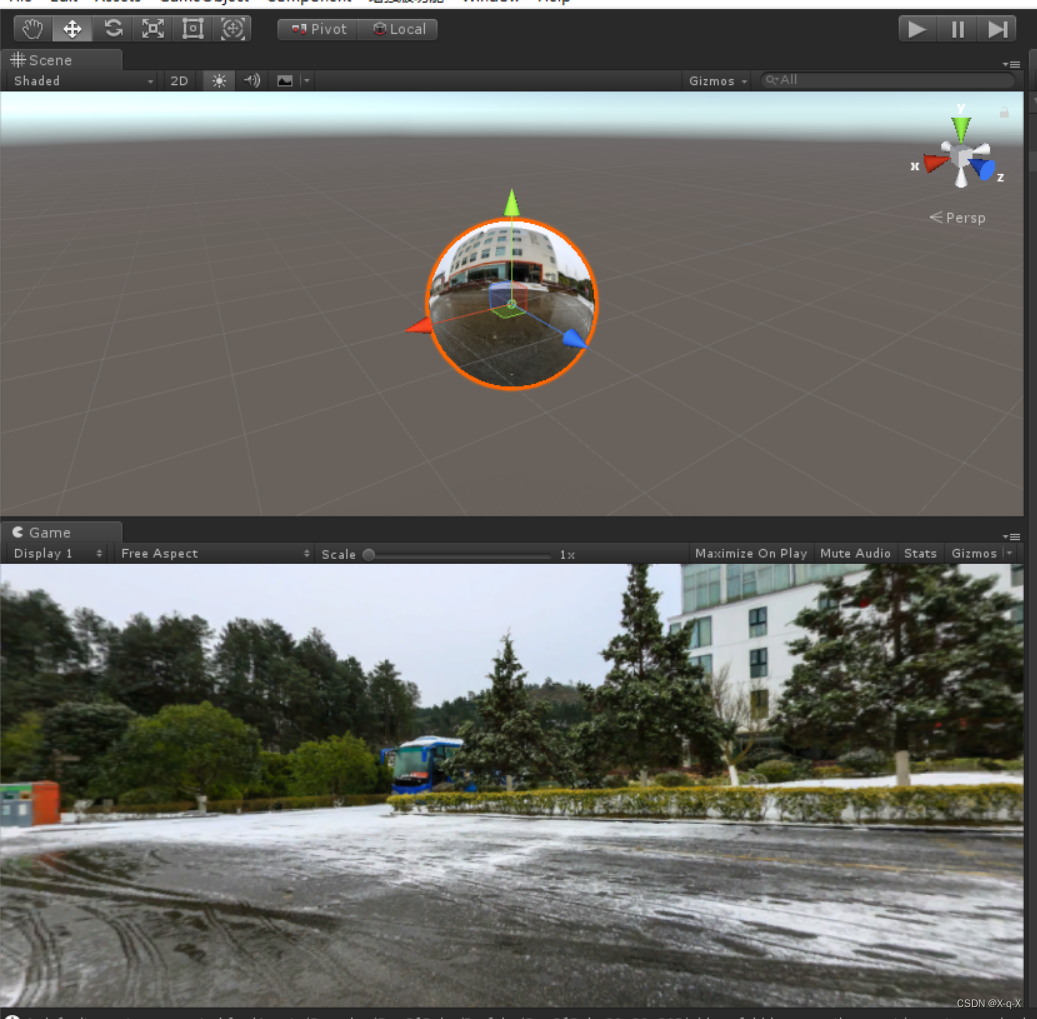This screenshot has height=1019, width=1037.
Task: Toggle scene audio
Action: (x=252, y=81)
